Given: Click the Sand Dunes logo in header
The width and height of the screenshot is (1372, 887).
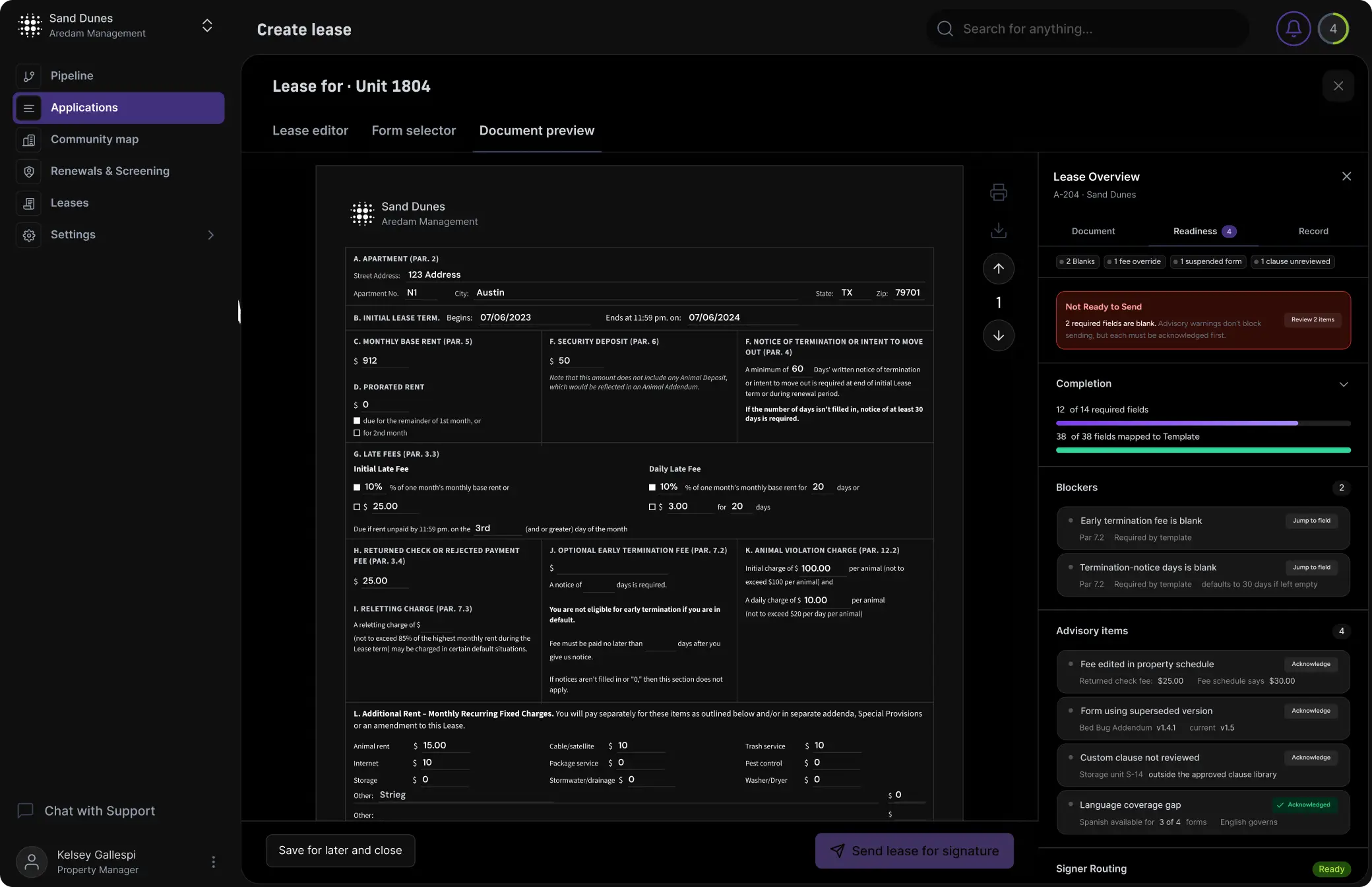Looking at the screenshot, I should [30, 25].
